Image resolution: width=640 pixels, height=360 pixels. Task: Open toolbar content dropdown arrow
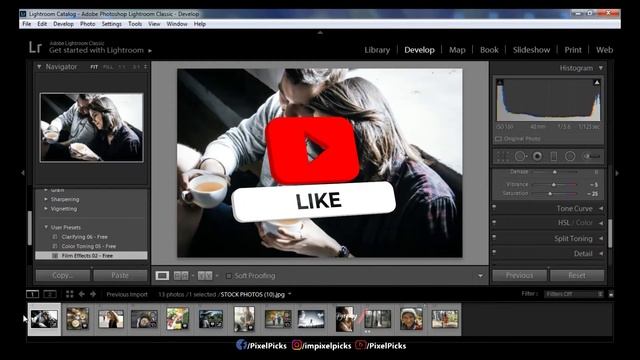point(480,276)
